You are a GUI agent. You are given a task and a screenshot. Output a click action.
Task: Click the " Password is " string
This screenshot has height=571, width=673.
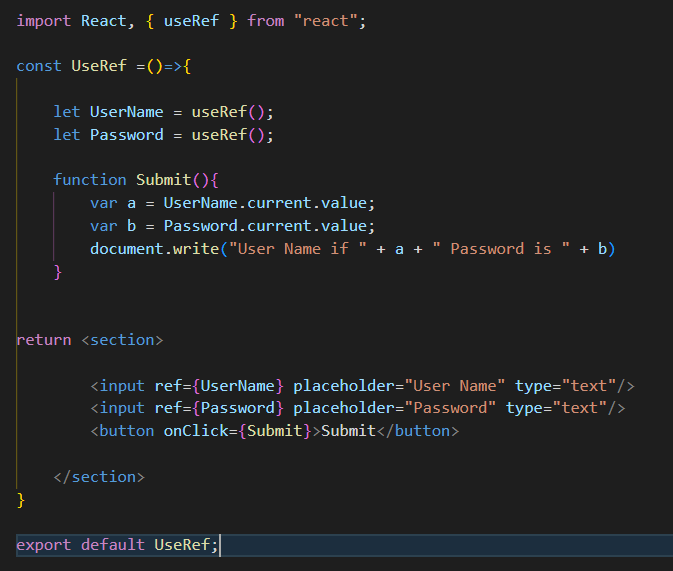[x=501, y=249]
